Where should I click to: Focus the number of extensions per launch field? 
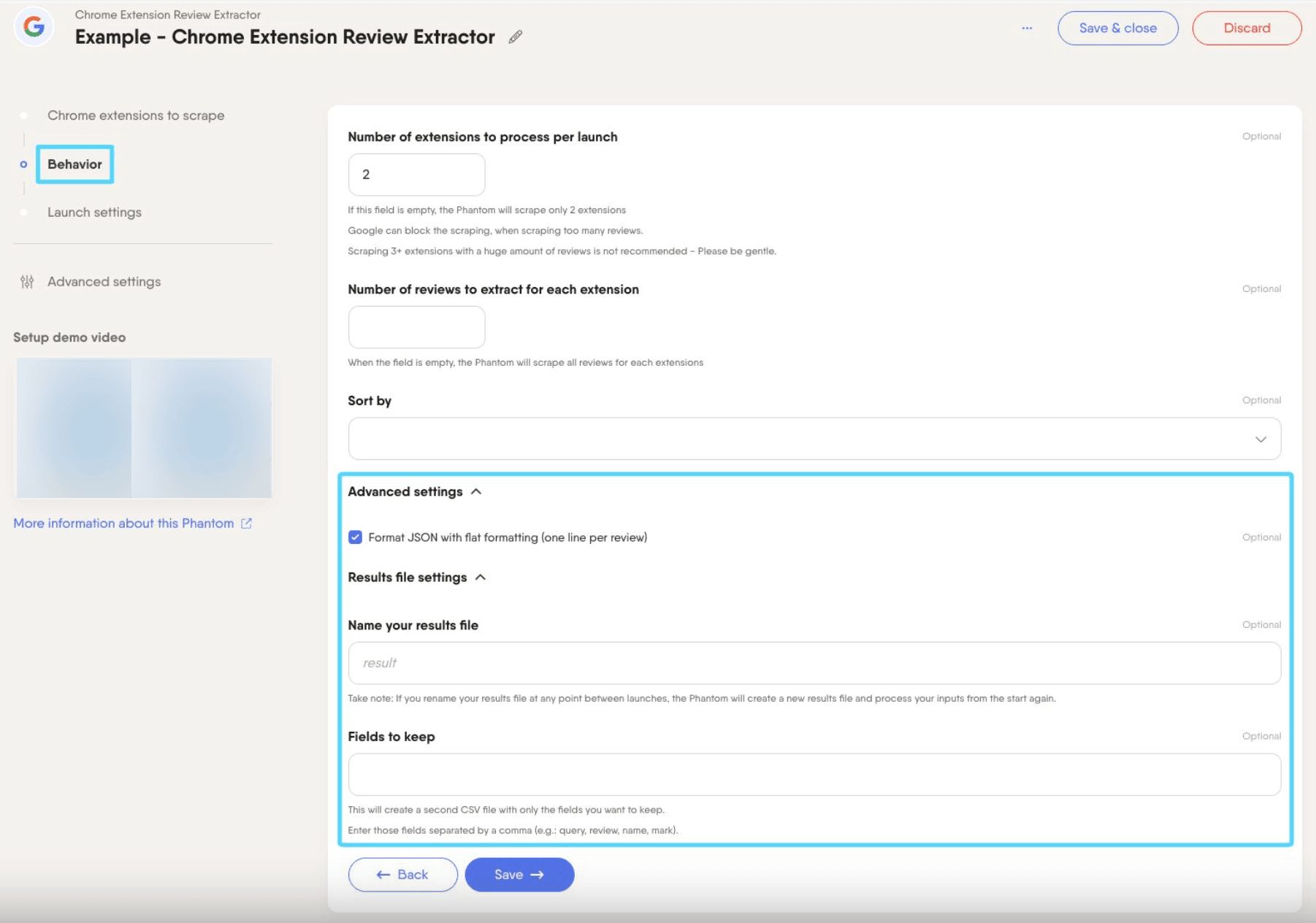coord(416,175)
